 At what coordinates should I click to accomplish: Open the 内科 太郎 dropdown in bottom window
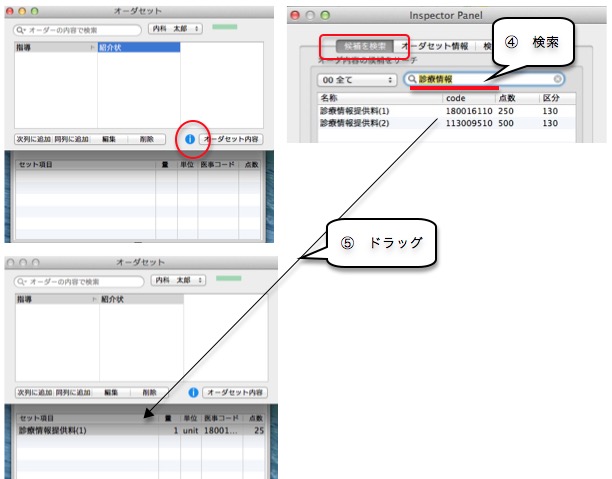[x=176, y=281]
